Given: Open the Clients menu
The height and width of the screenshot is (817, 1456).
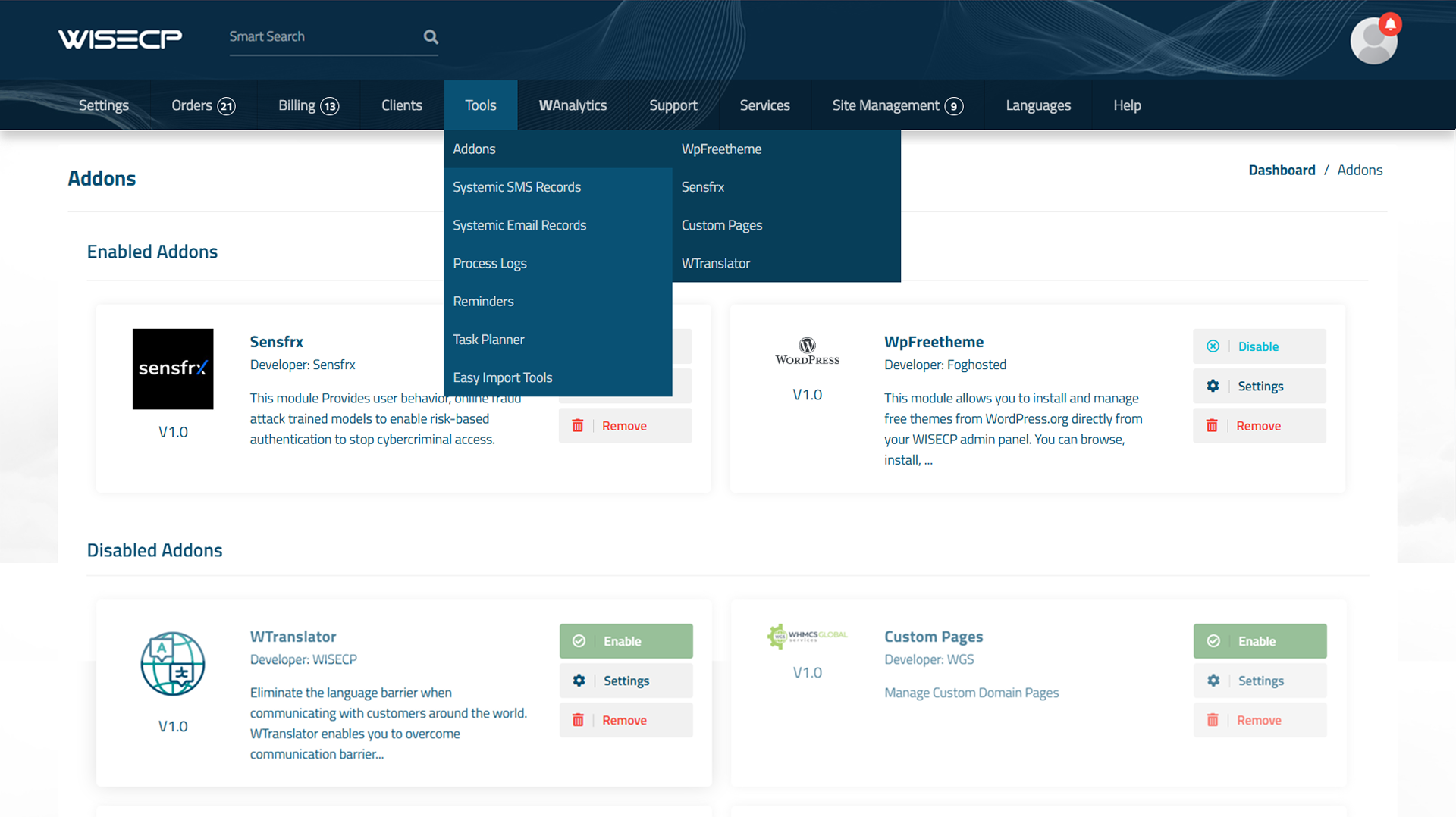Looking at the screenshot, I should (402, 105).
